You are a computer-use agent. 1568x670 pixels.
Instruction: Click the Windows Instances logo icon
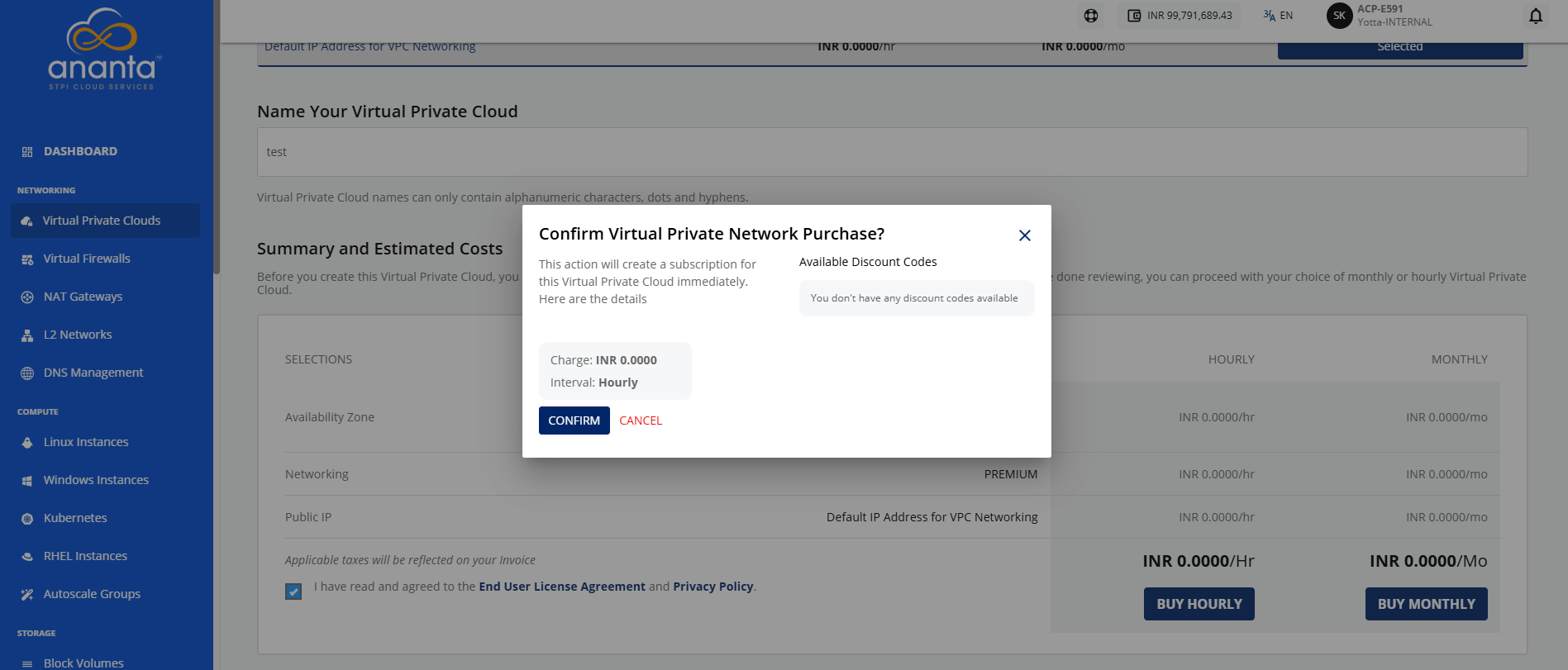(x=27, y=480)
